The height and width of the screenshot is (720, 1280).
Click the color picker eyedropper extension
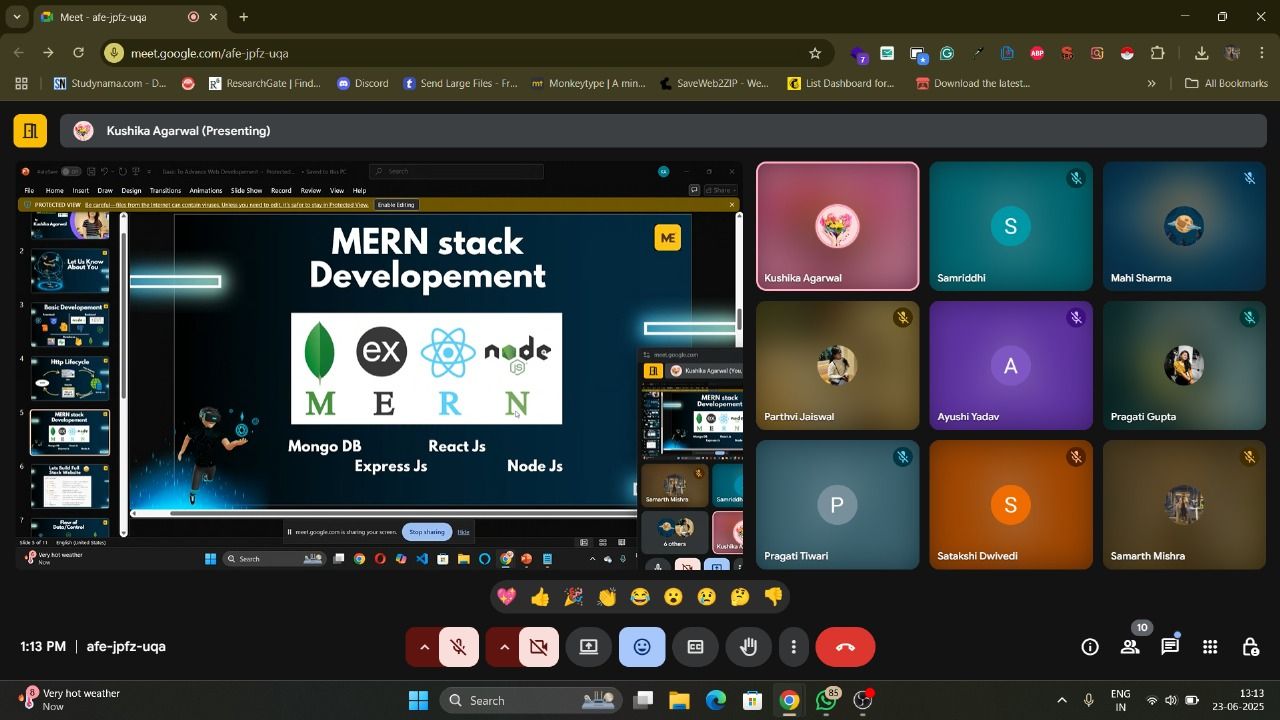coord(977,53)
